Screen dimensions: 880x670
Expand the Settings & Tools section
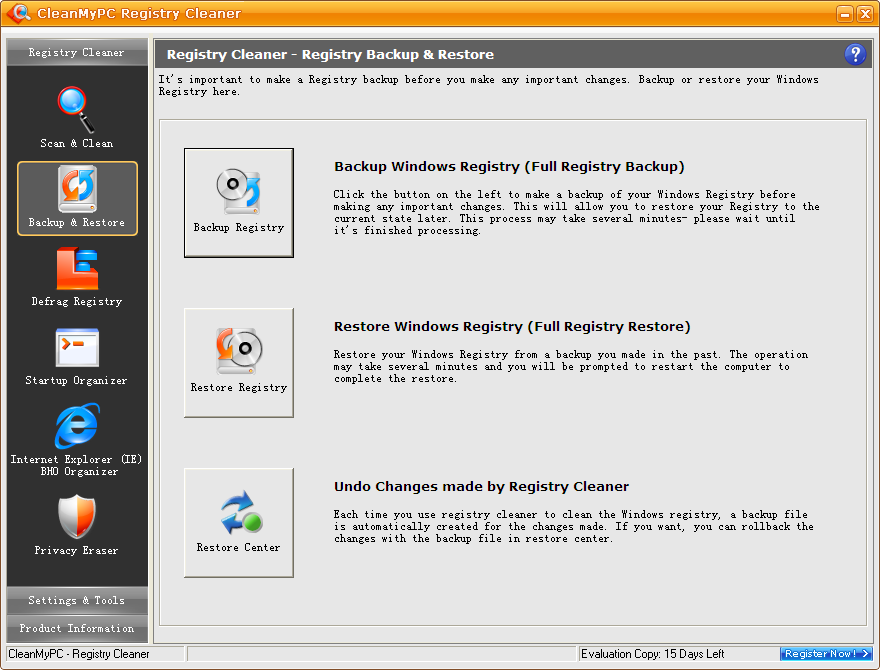click(x=77, y=600)
